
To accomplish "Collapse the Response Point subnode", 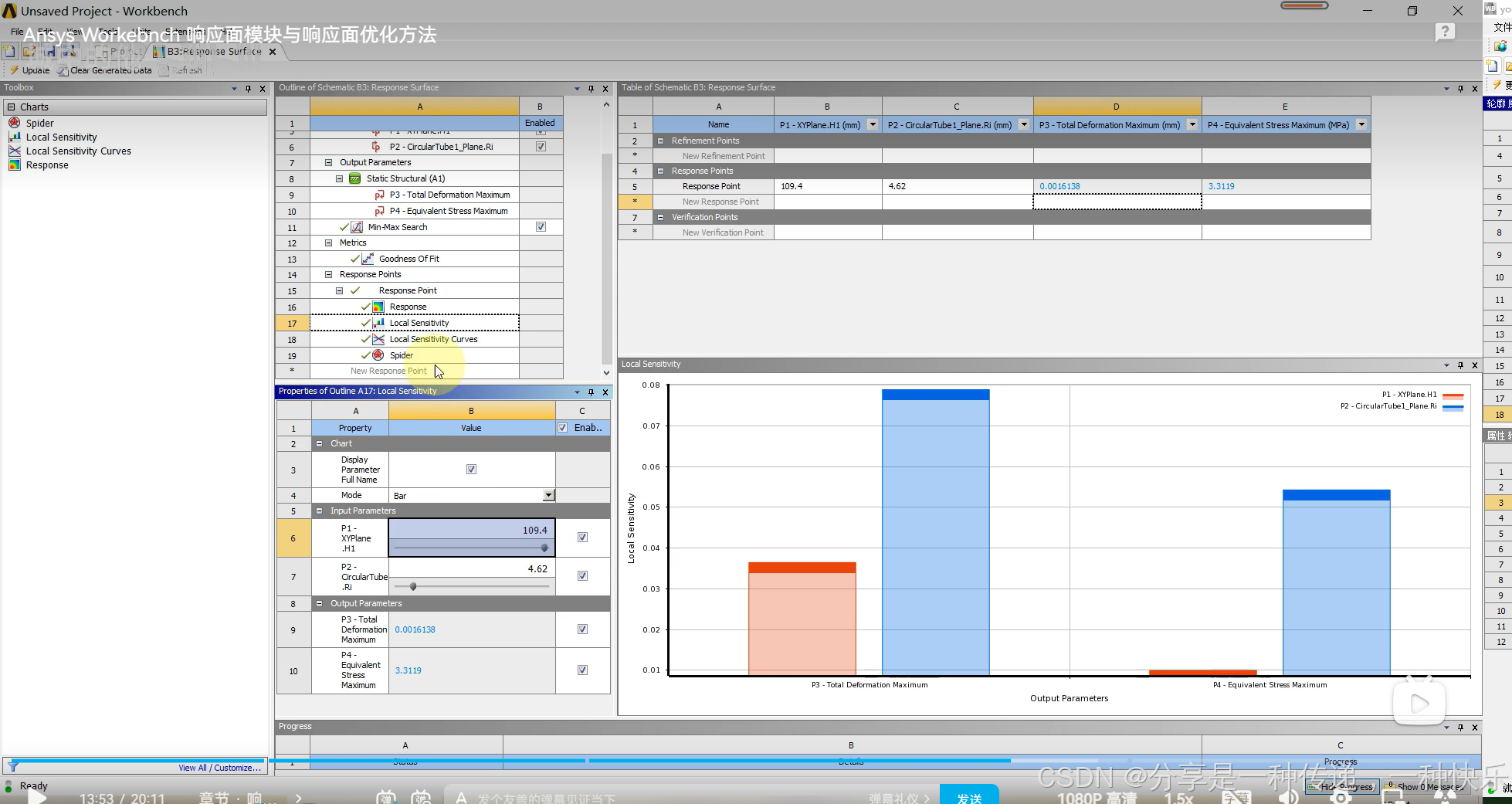I will click(x=339, y=290).
